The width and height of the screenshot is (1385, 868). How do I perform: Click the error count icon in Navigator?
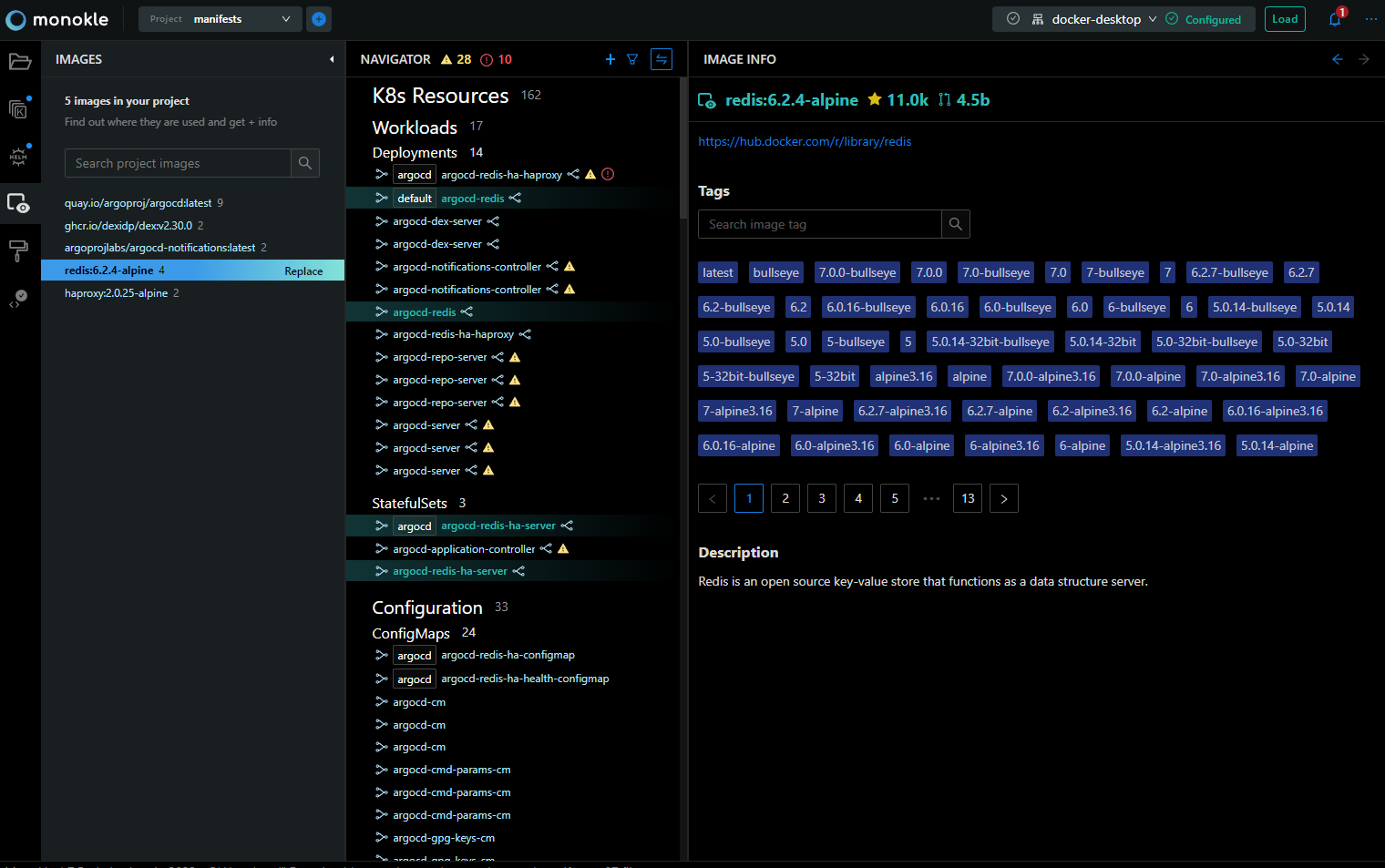tap(487, 60)
